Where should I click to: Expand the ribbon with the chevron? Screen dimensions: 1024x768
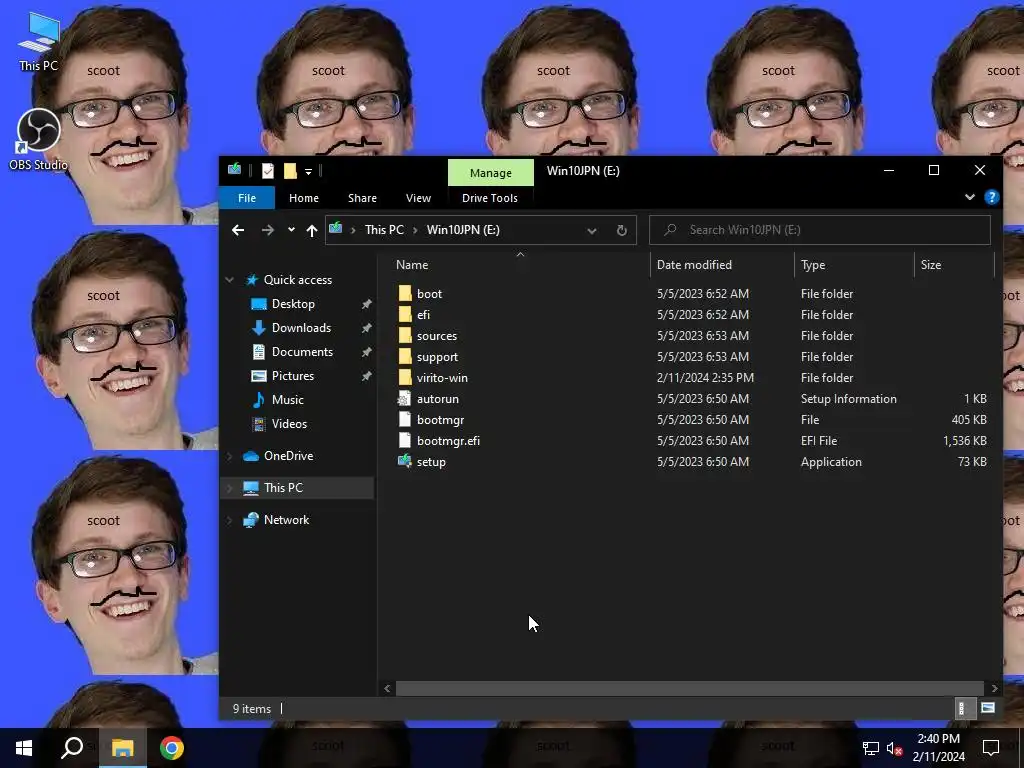(970, 197)
